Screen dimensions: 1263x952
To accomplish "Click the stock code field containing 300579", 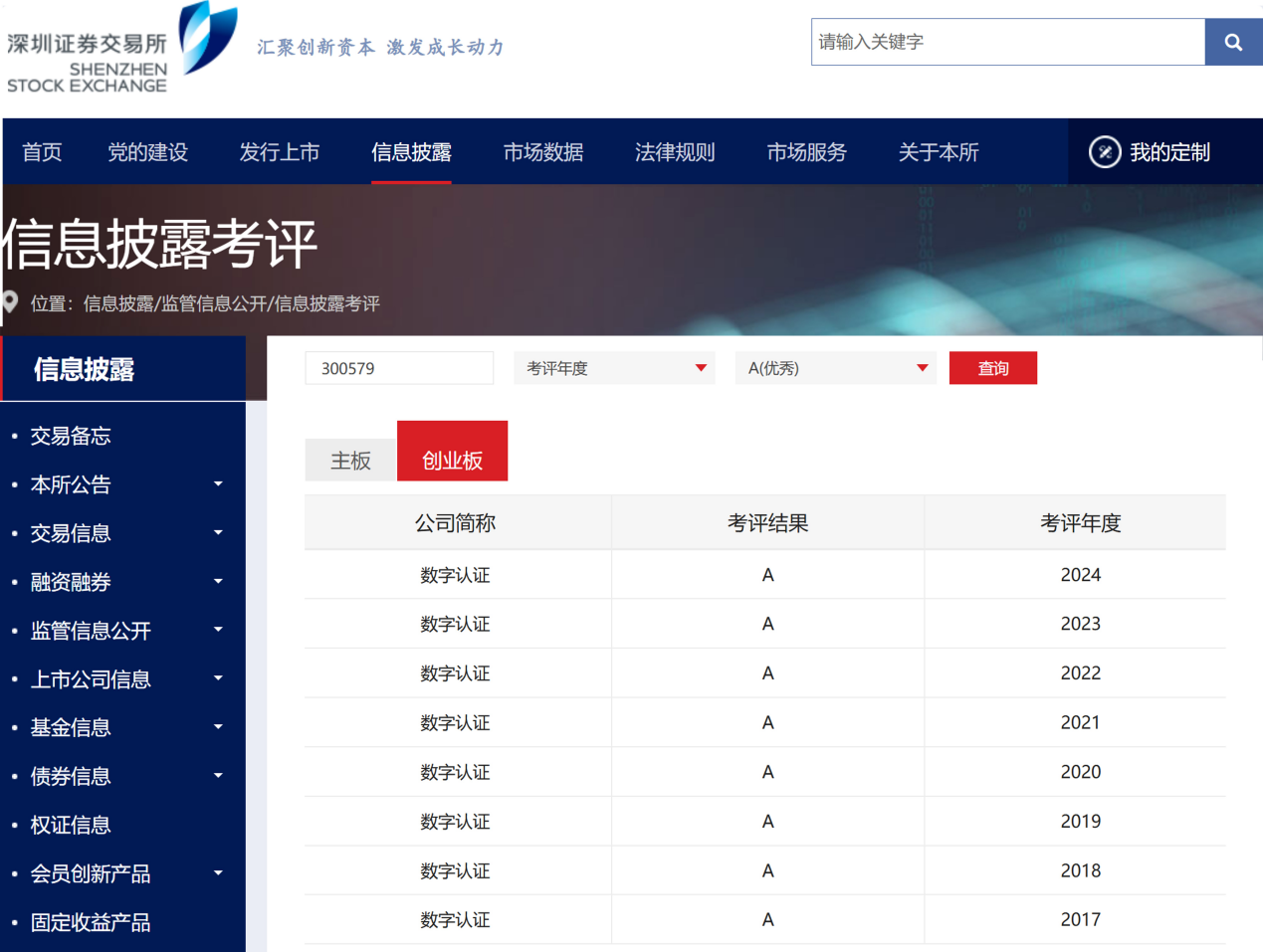I will (x=398, y=368).
